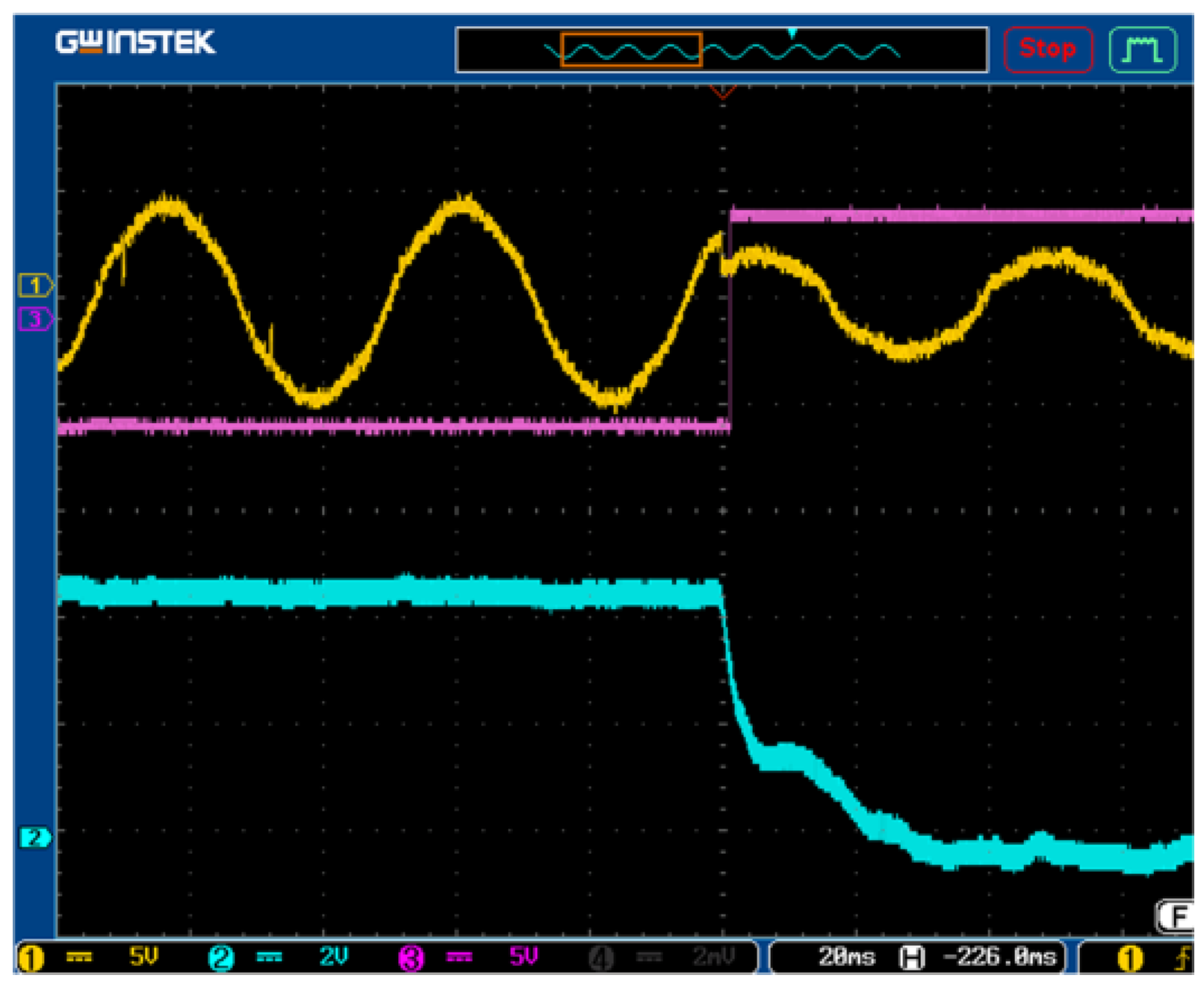Screen dimensions: 1204x984
Task: Click the red Stop acquisition indicator
Action: 1047,49
